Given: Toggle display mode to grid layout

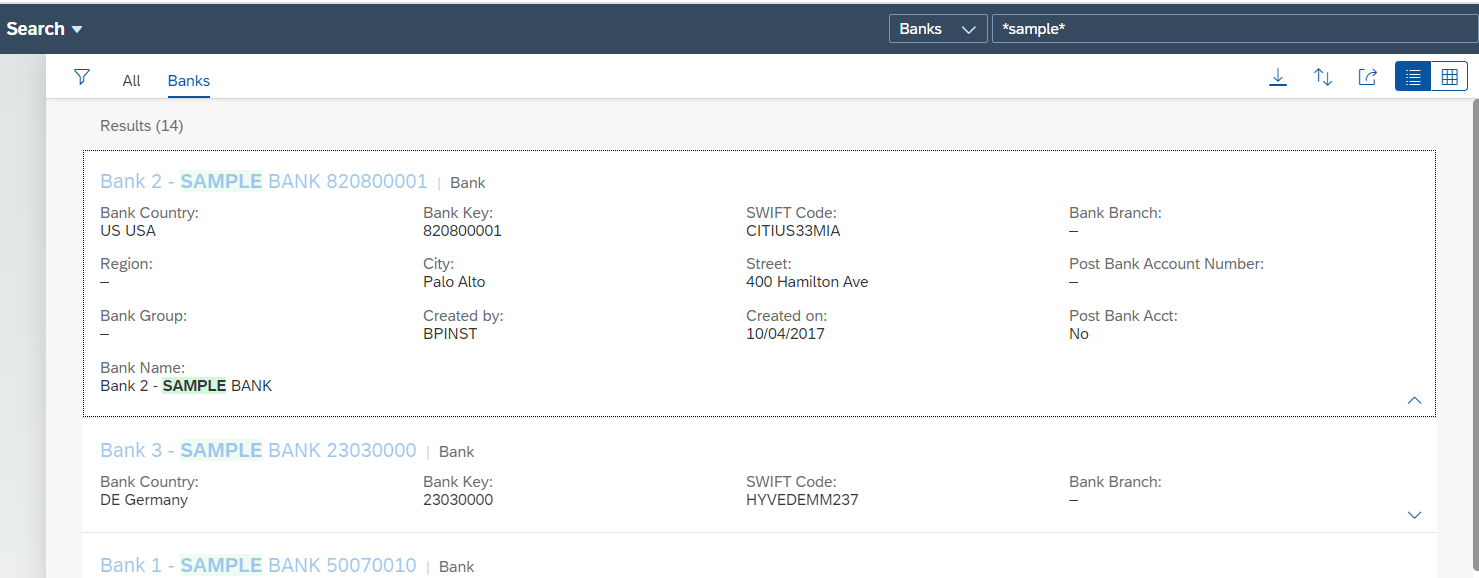Looking at the screenshot, I should click(1449, 76).
